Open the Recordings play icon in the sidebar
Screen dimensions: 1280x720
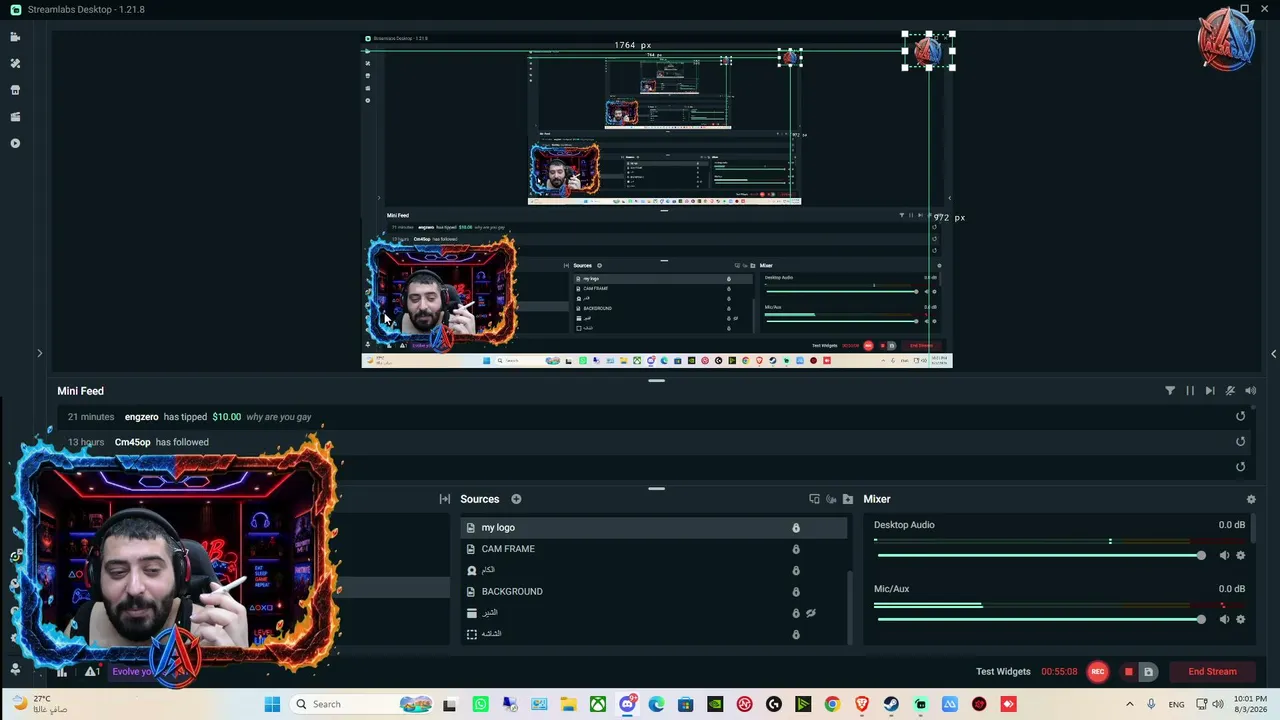tap(15, 143)
